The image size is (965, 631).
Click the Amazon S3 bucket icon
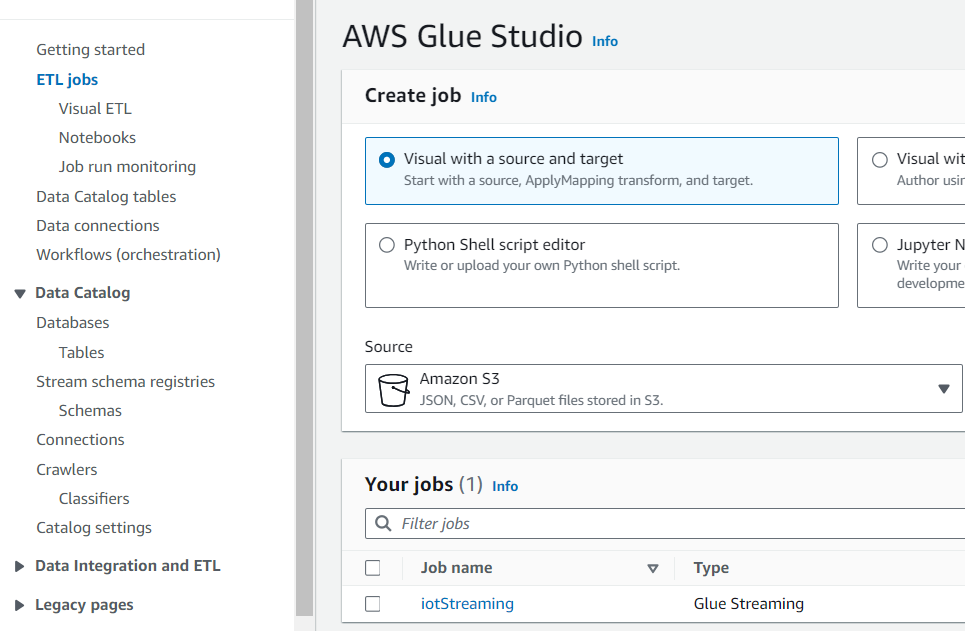394,389
